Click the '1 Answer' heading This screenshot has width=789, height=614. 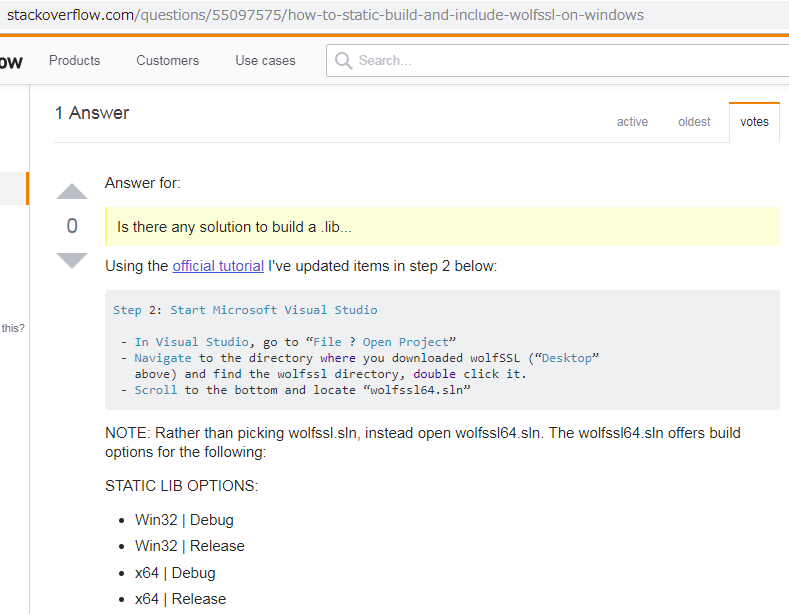pos(92,113)
